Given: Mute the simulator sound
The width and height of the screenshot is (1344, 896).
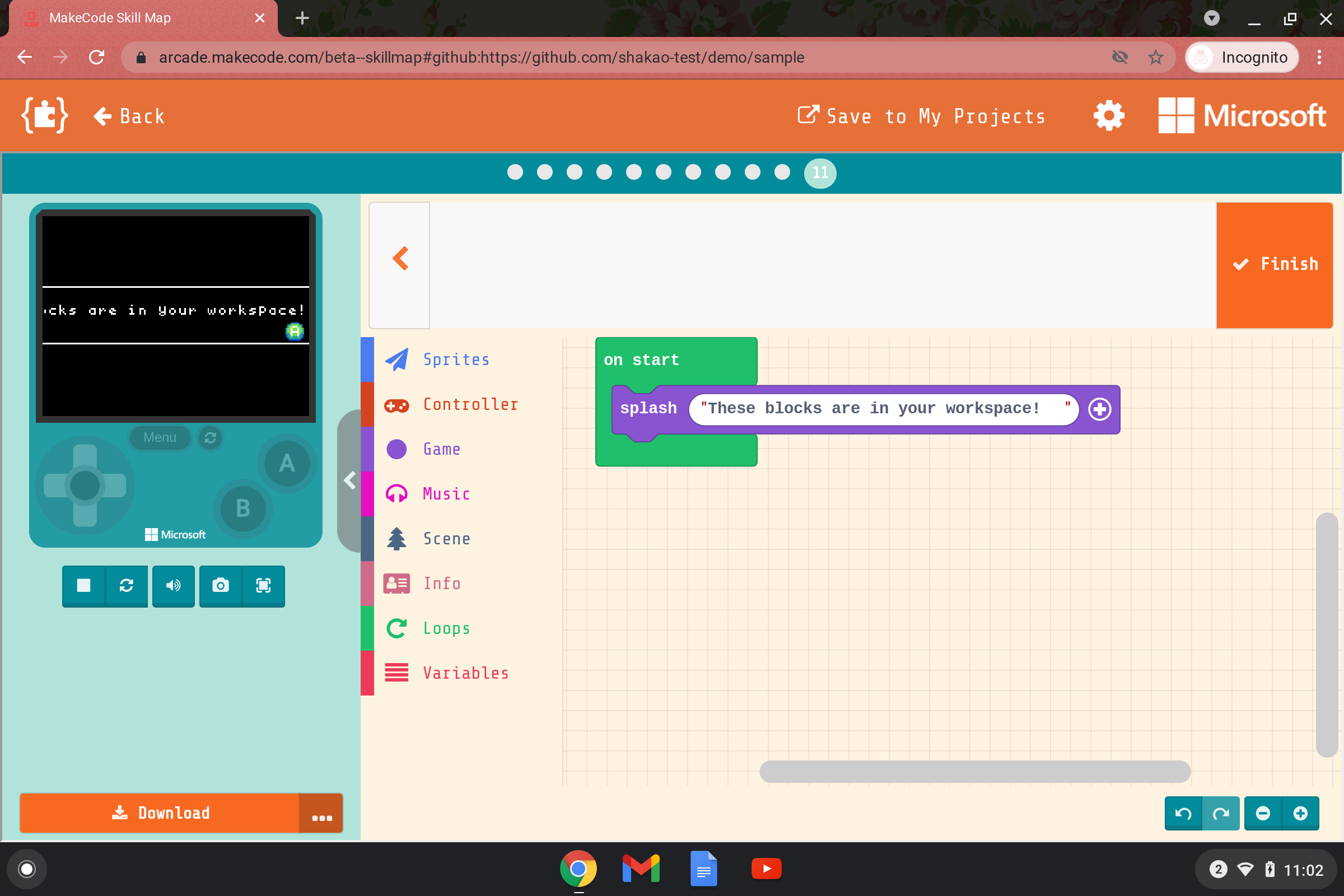Looking at the screenshot, I should 173,586.
